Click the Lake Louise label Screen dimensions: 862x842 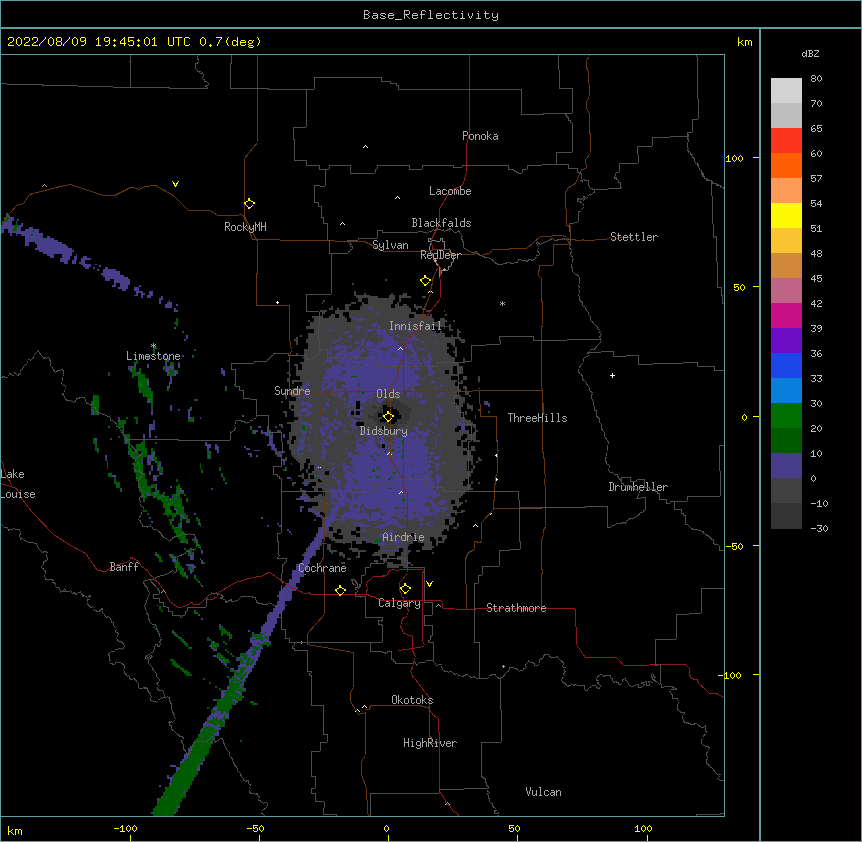[18, 484]
